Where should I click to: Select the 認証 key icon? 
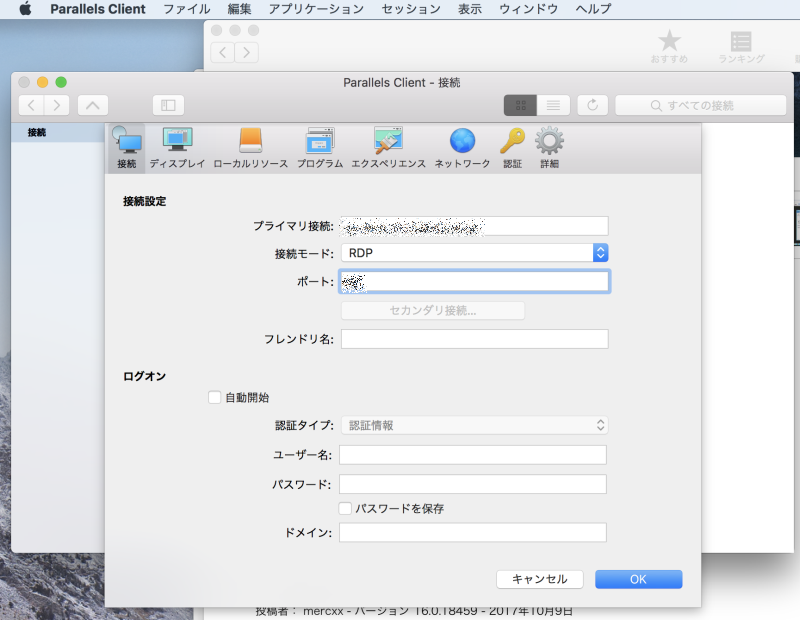point(512,142)
